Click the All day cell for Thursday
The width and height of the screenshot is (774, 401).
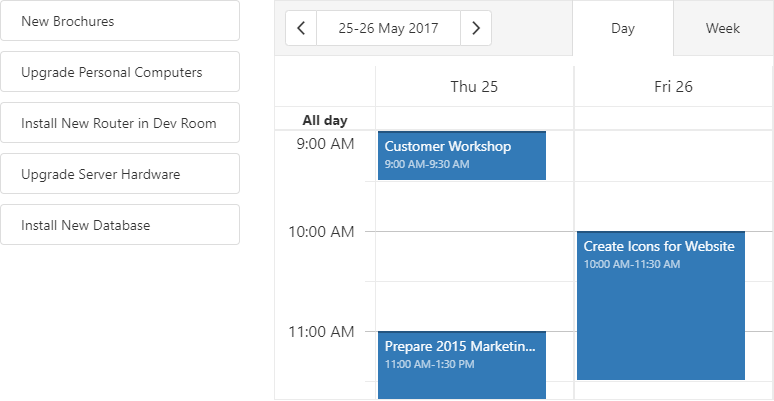(474, 119)
